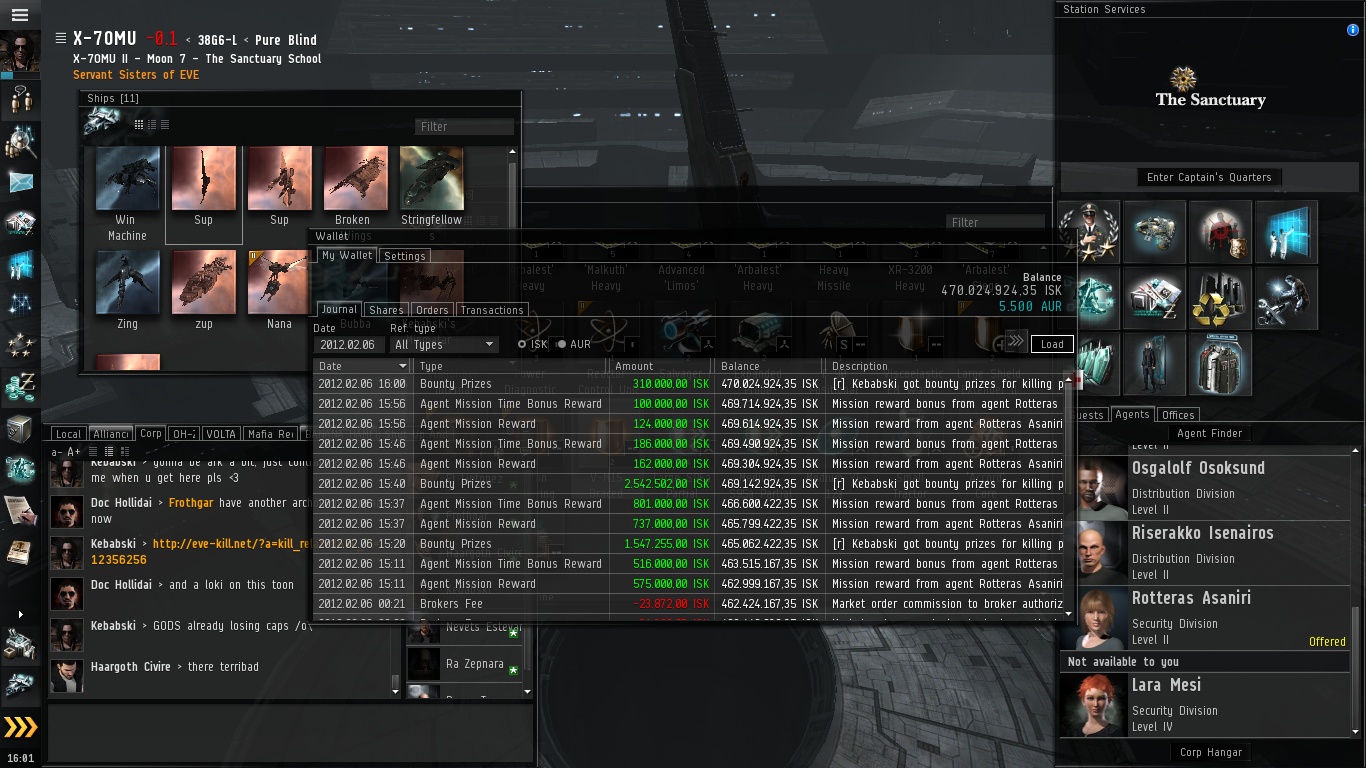The height and width of the screenshot is (768, 1366).
Task: Open the Shares tab in Wallet
Action: pyautogui.click(x=387, y=310)
